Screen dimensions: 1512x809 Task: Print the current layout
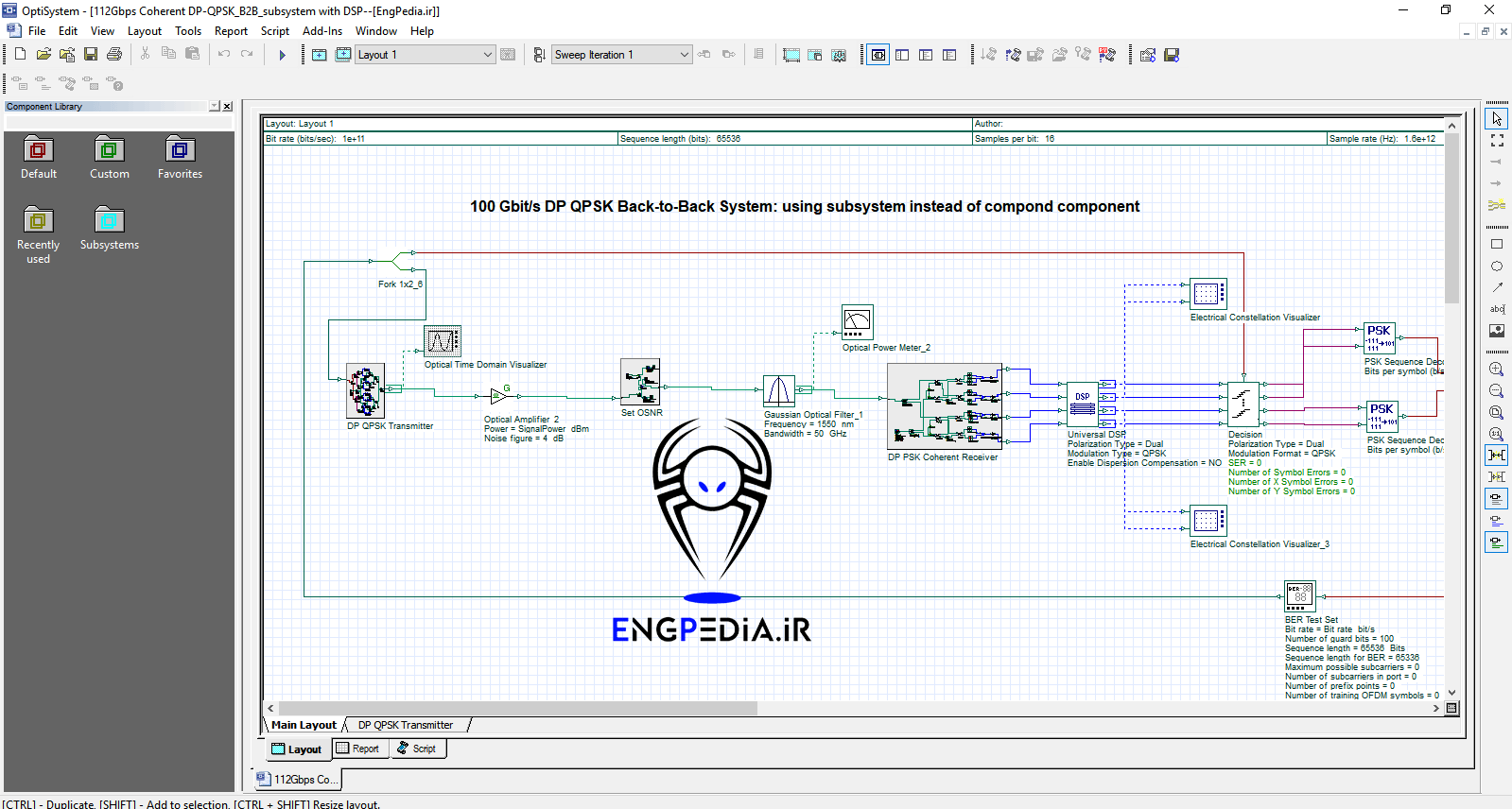114,54
